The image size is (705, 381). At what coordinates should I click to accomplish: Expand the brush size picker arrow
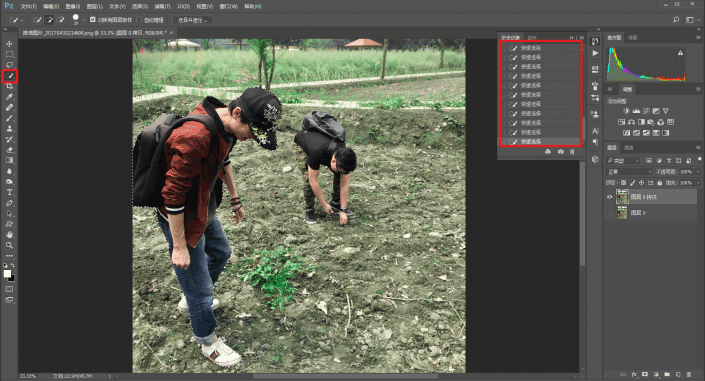(84, 20)
